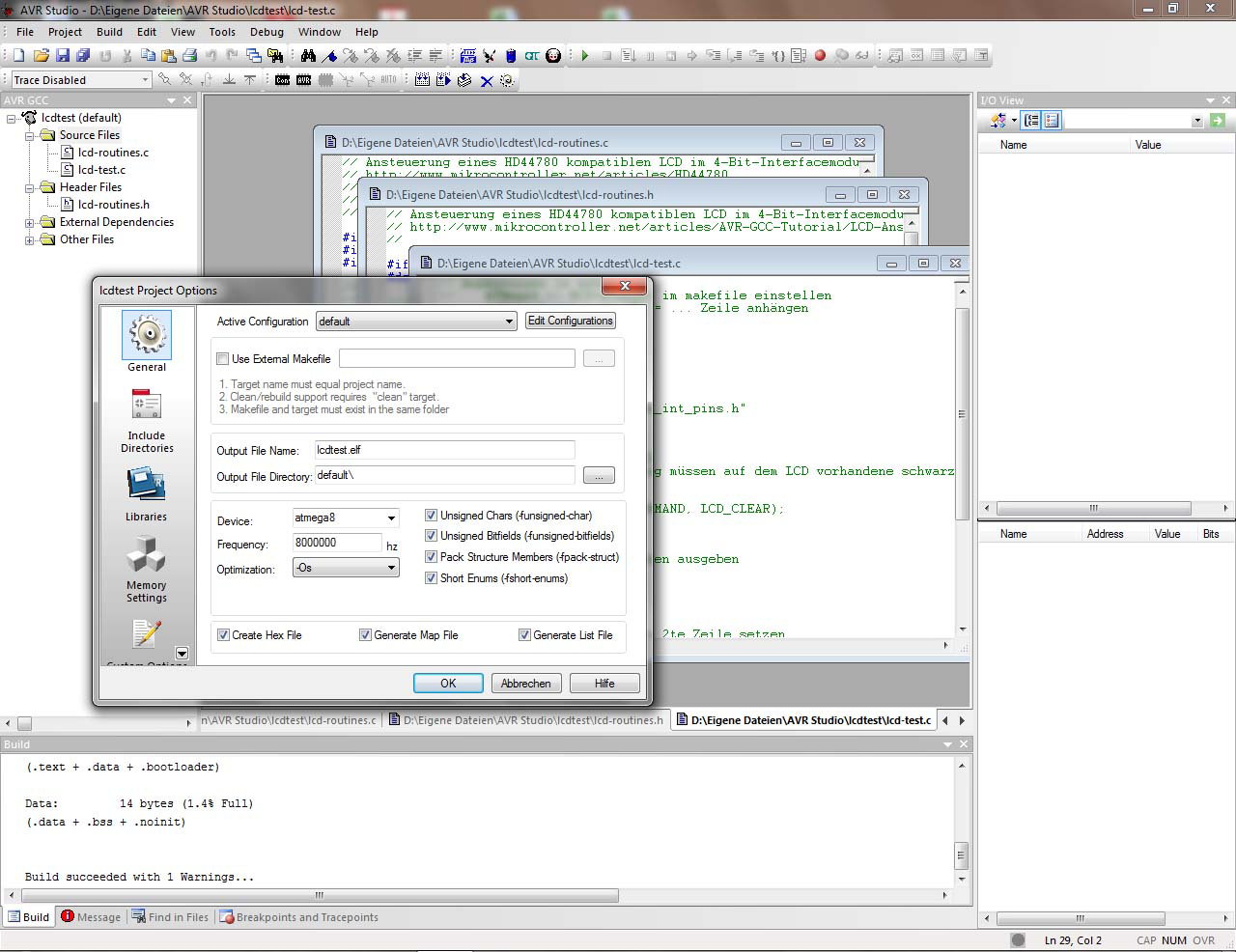Image resolution: width=1236 pixels, height=952 pixels.
Task: Uncheck Pack Structure Members (-fpack-struct)
Action: tap(432, 557)
